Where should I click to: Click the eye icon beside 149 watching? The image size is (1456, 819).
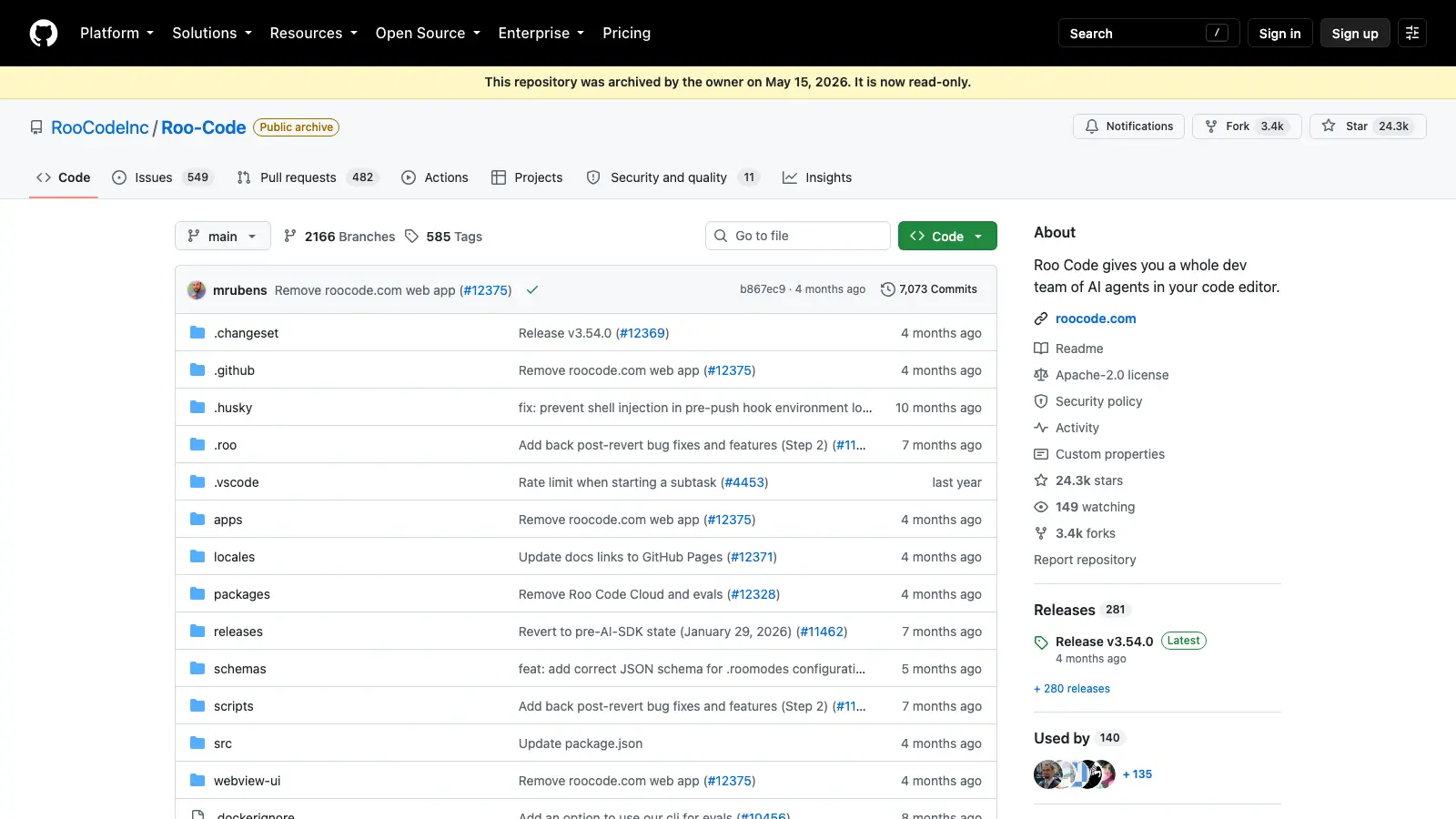point(1041,507)
